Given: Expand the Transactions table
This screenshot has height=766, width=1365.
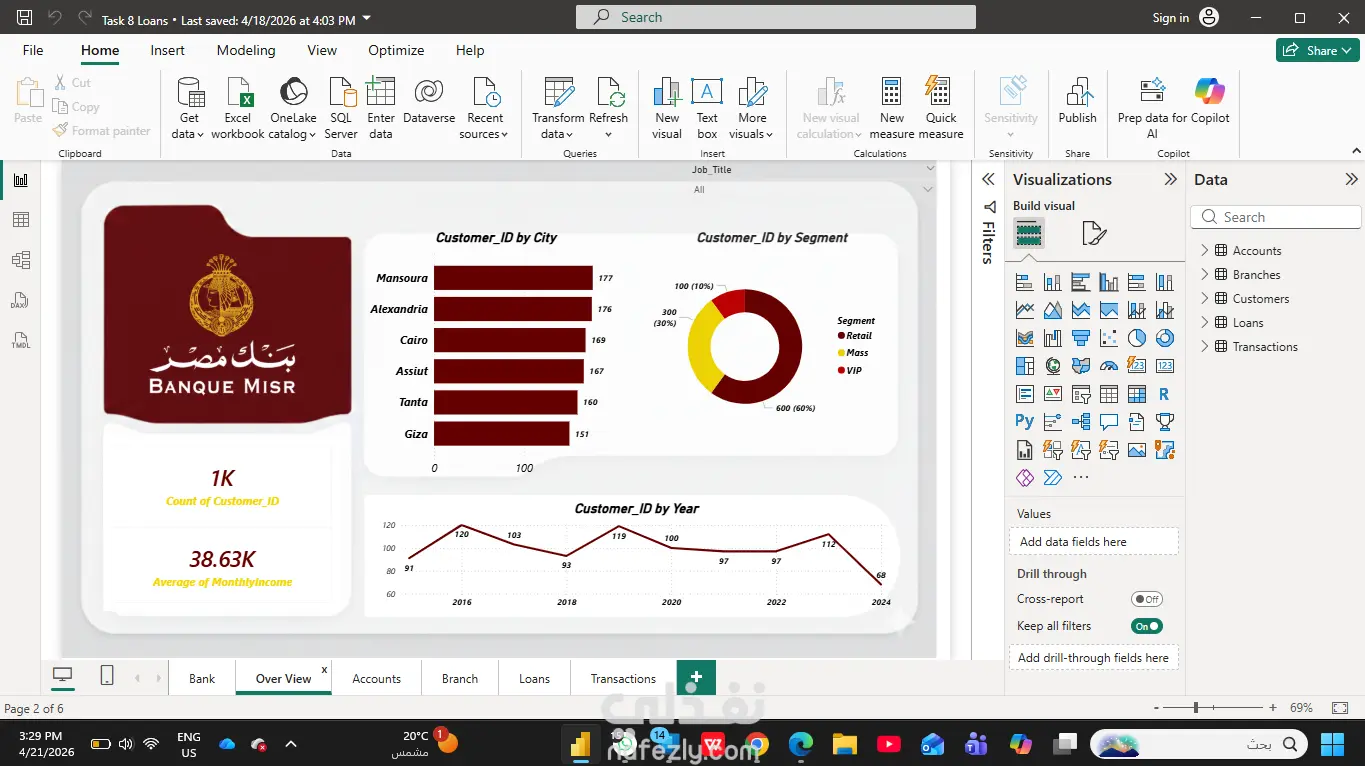Looking at the screenshot, I should point(1205,347).
